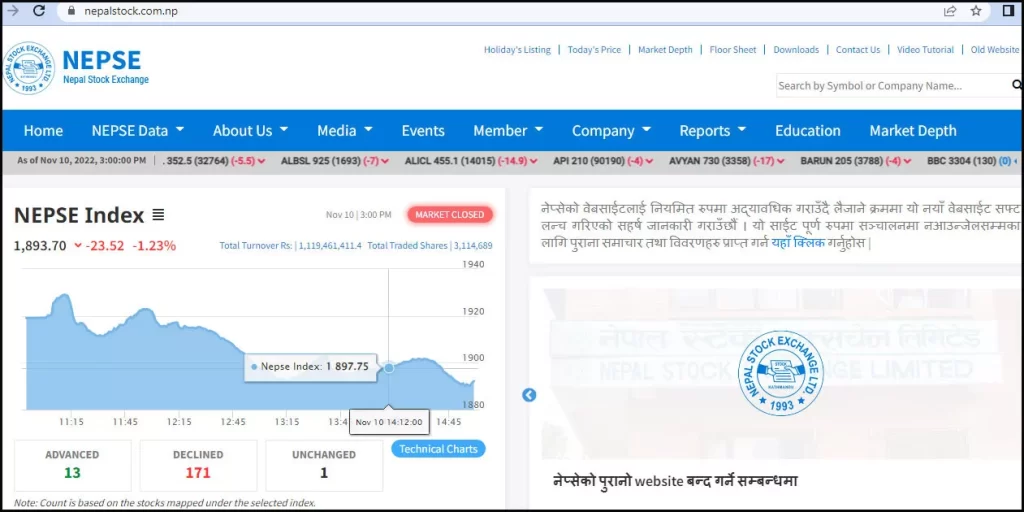Viewport: 1024px width, 512px height.
Task: Click the BARUN 205 ticker entry
Action: [856, 160]
